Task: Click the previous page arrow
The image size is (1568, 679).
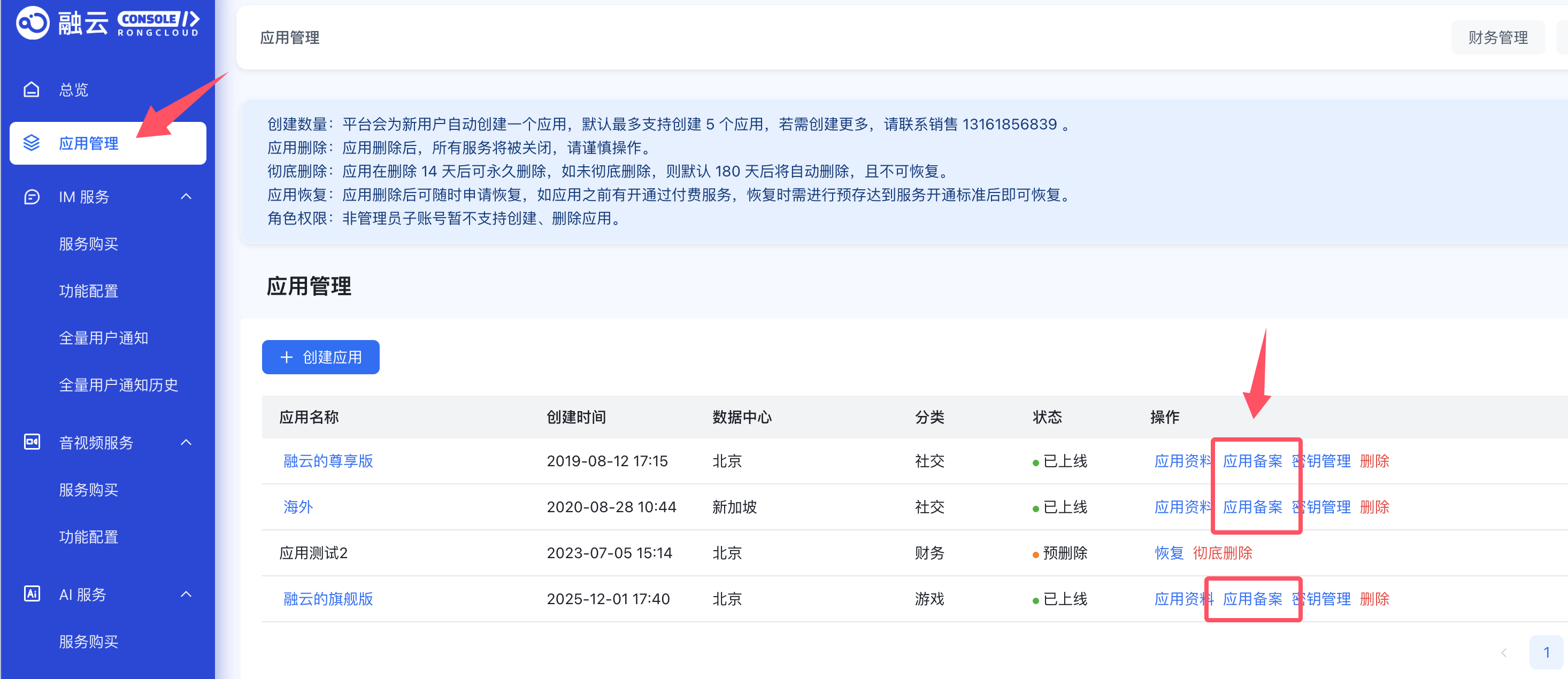Action: pos(1503,652)
